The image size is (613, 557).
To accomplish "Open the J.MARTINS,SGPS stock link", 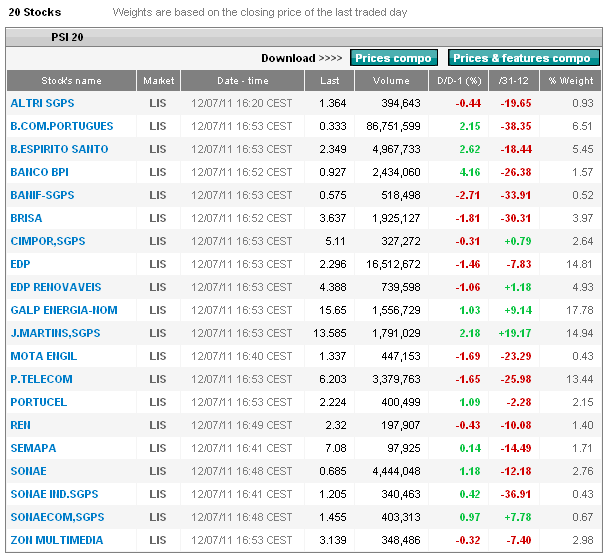I will [x=55, y=333].
